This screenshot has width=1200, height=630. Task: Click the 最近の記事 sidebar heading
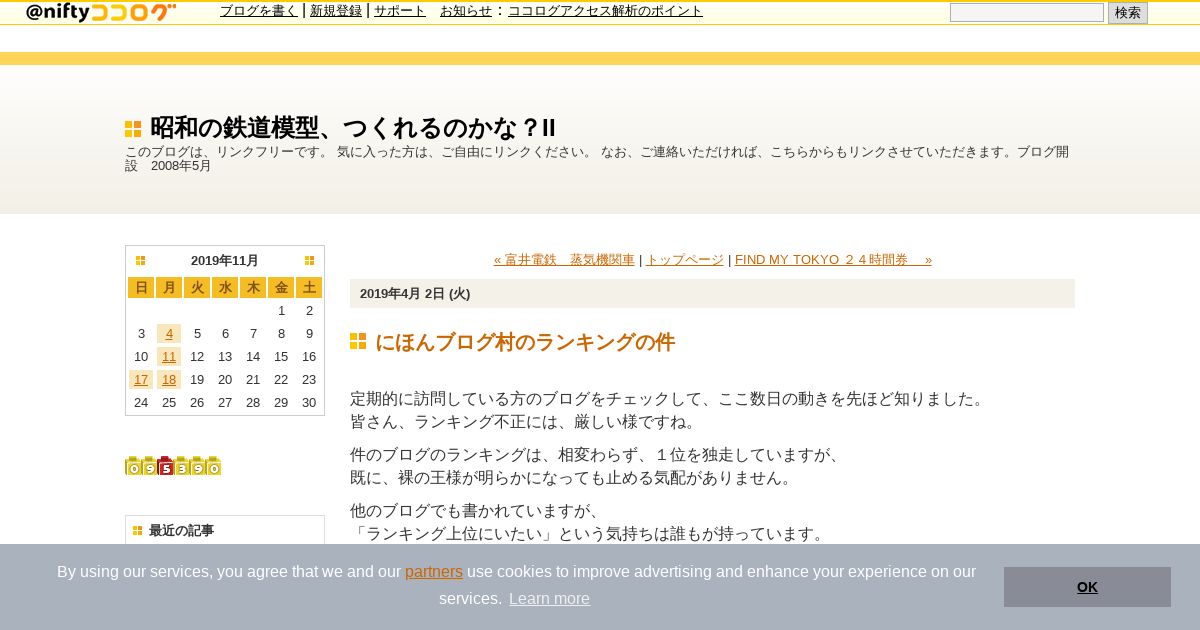[x=181, y=531]
